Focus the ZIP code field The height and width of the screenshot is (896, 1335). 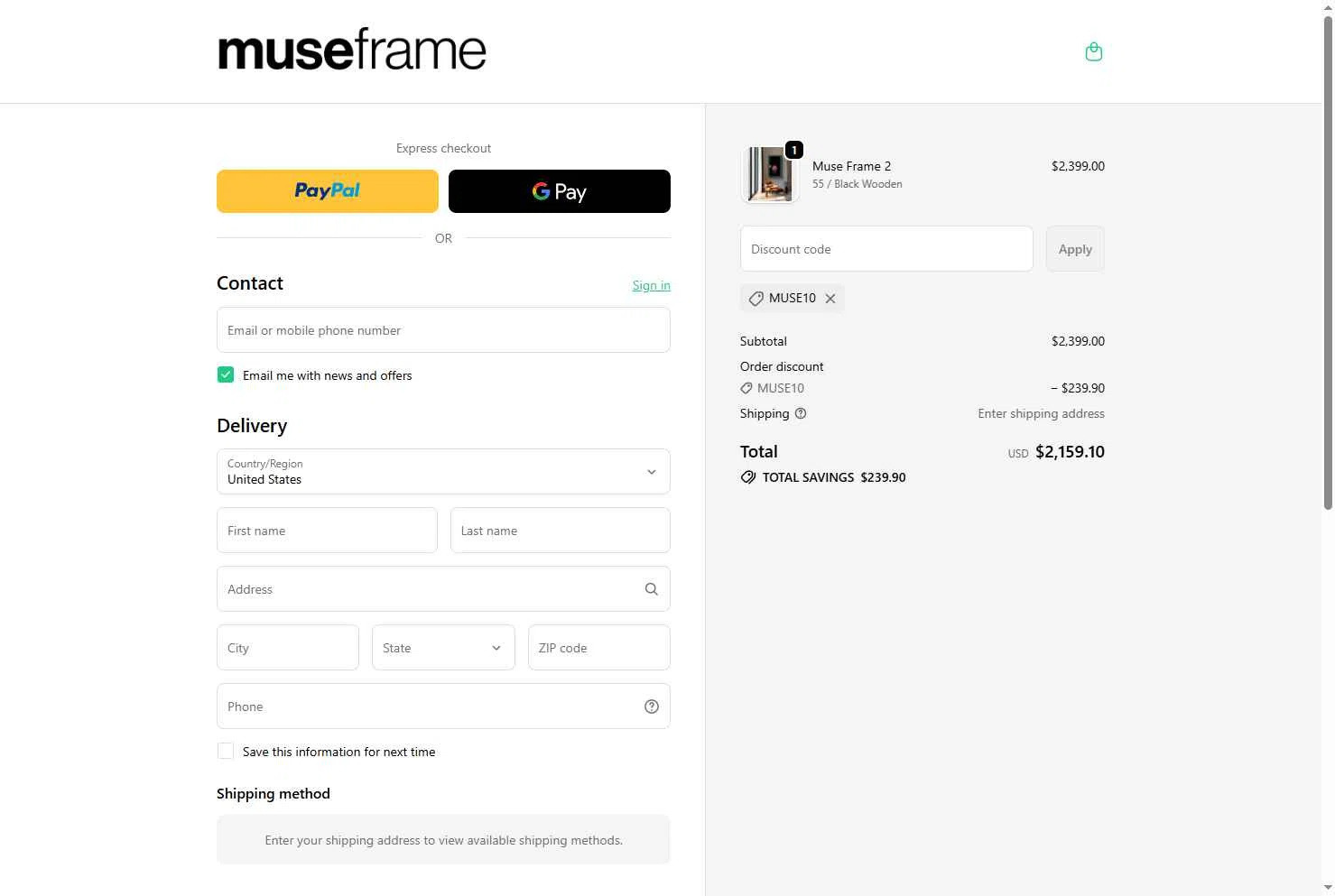pos(599,648)
